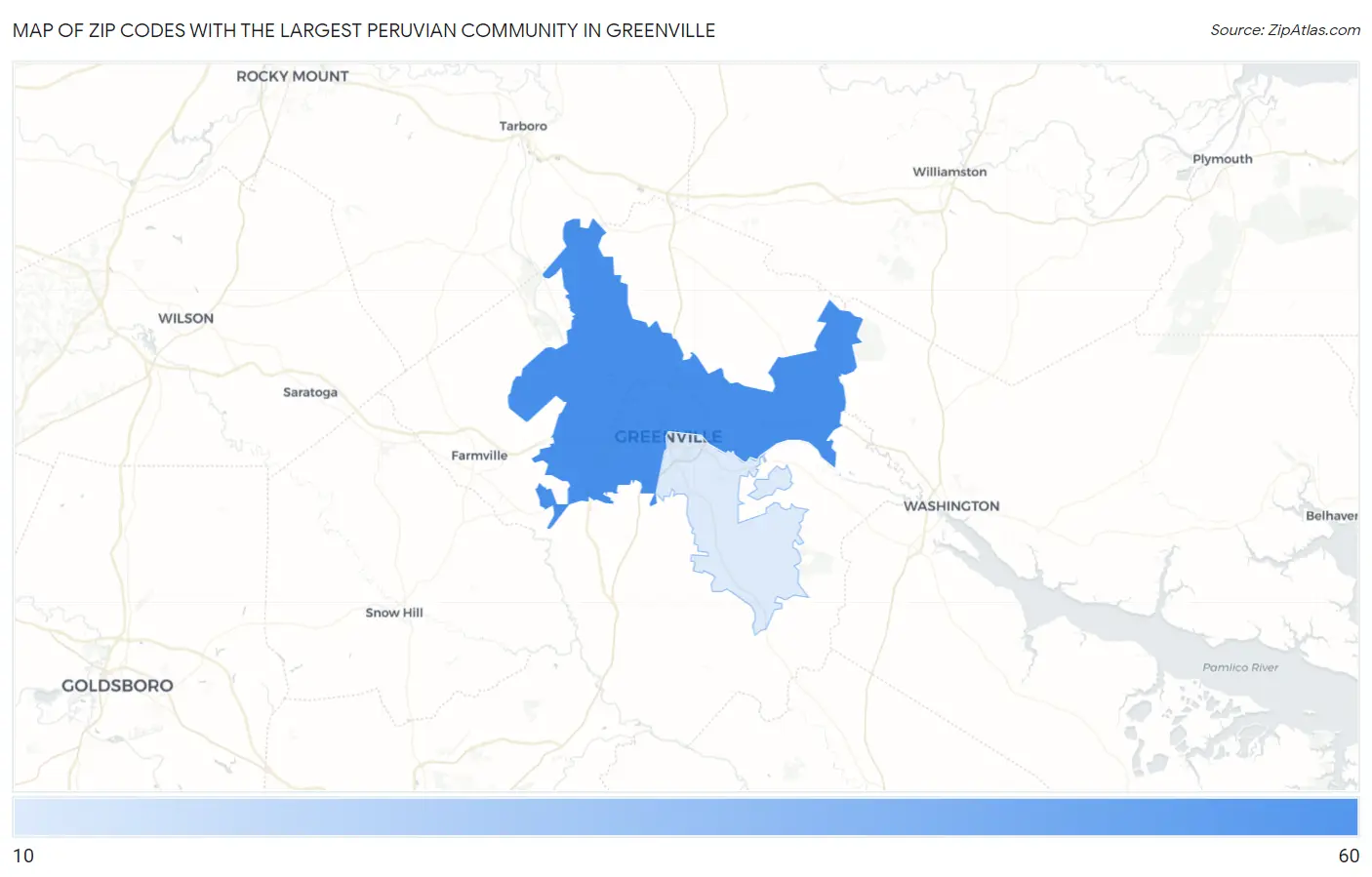Screen dimensions: 1372x877
Task: Click the Greenville city label
Action: (x=668, y=437)
